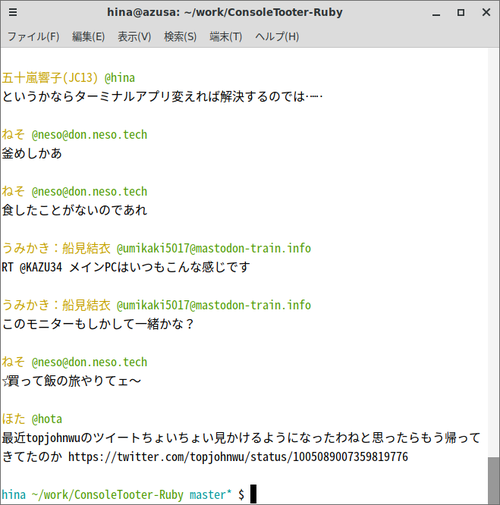This screenshot has width=500, height=505.
Task: Click the handle @hina
Action: pyautogui.click(x=120, y=78)
